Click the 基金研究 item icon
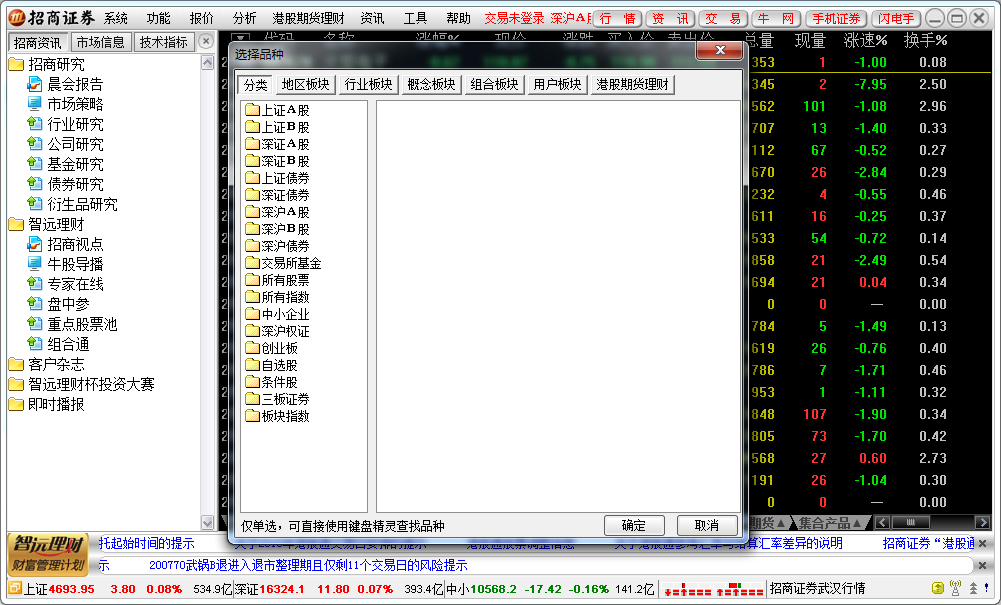Viewport: 1001px width, 605px height. click(34, 163)
